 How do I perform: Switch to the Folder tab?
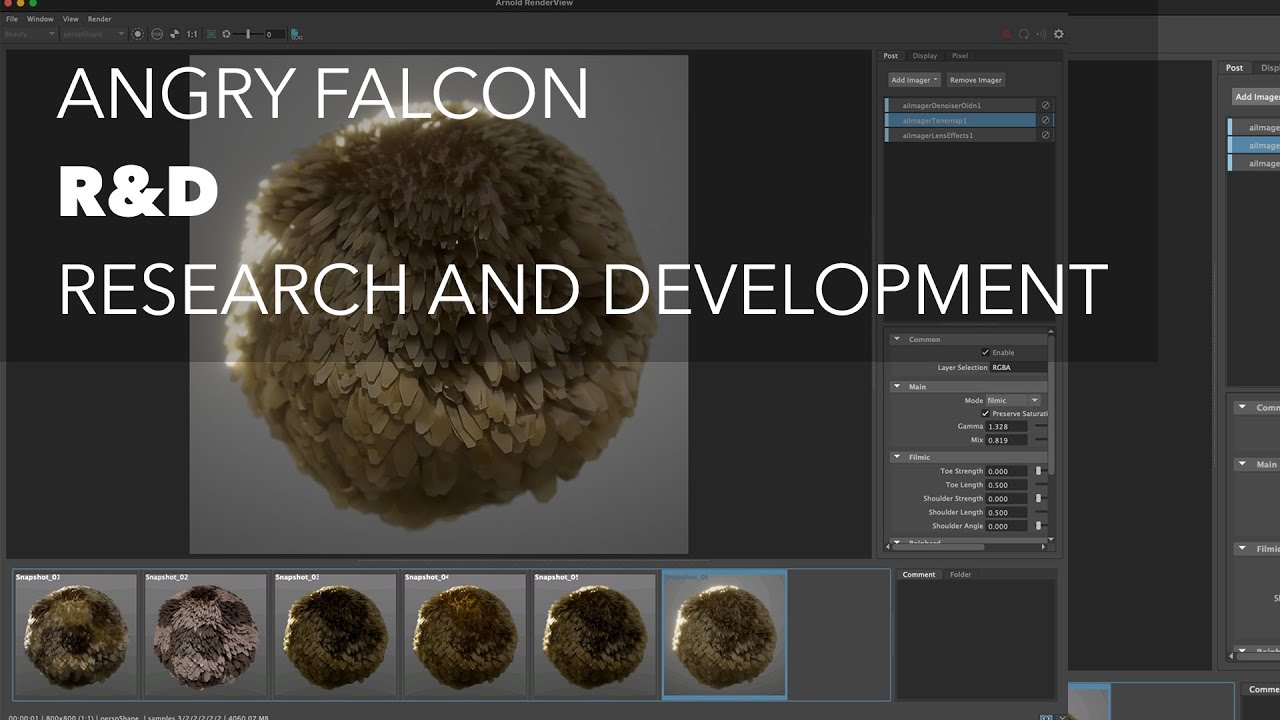[960, 575]
